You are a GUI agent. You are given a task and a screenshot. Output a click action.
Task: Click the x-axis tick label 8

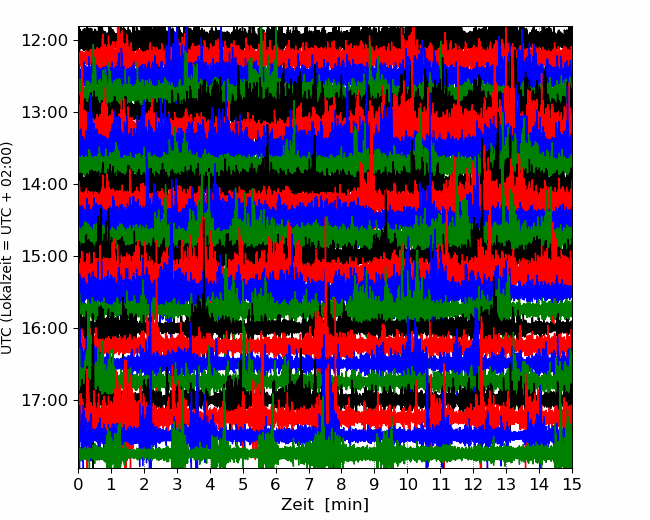[x=342, y=484]
